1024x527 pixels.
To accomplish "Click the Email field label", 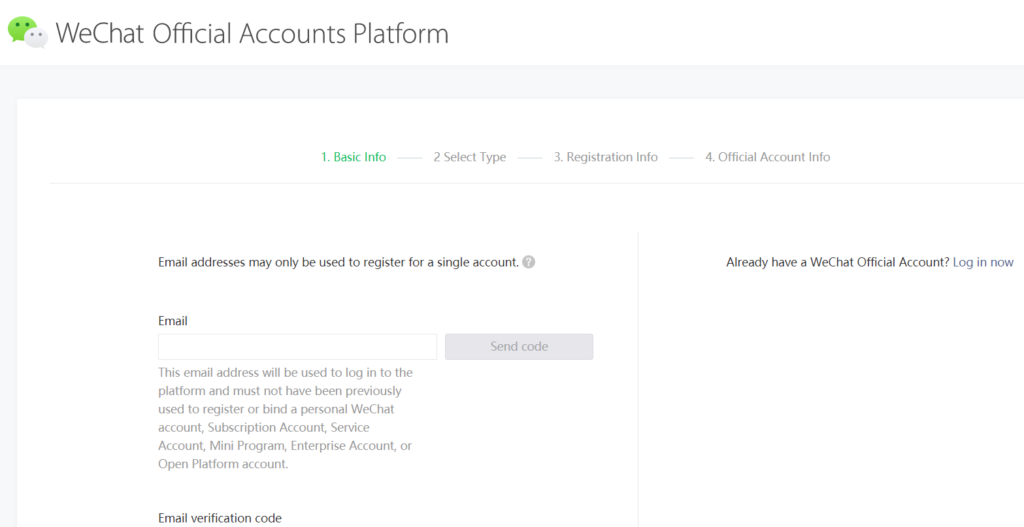I will point(172,321).
